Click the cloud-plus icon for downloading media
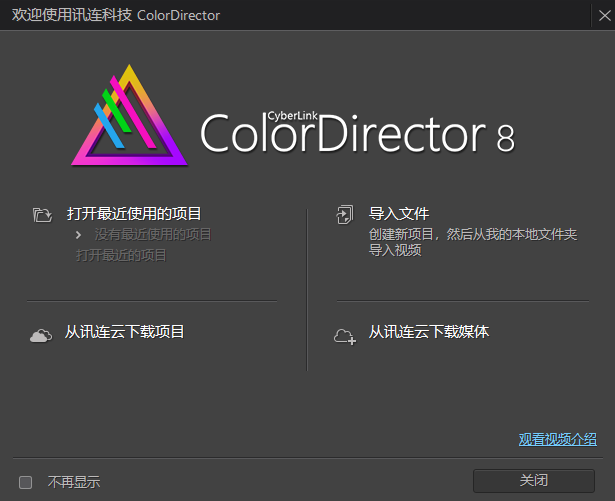This screenshot has width=615, height=501. 345,337
